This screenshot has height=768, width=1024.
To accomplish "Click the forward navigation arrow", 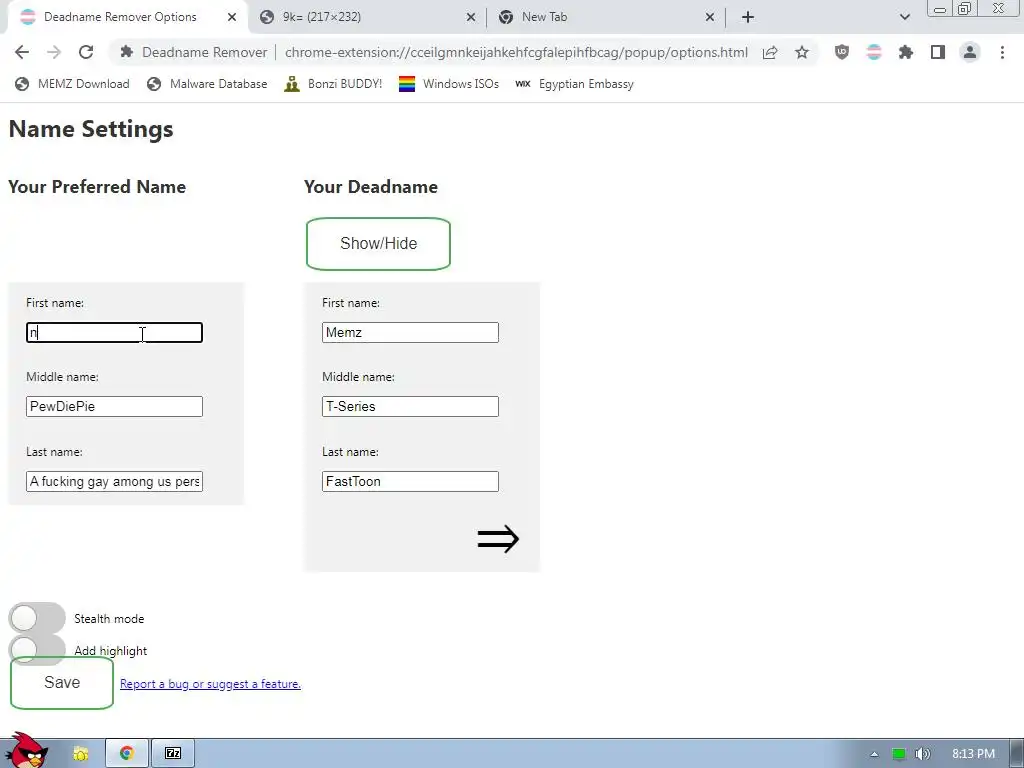I will tap(54, 52).
